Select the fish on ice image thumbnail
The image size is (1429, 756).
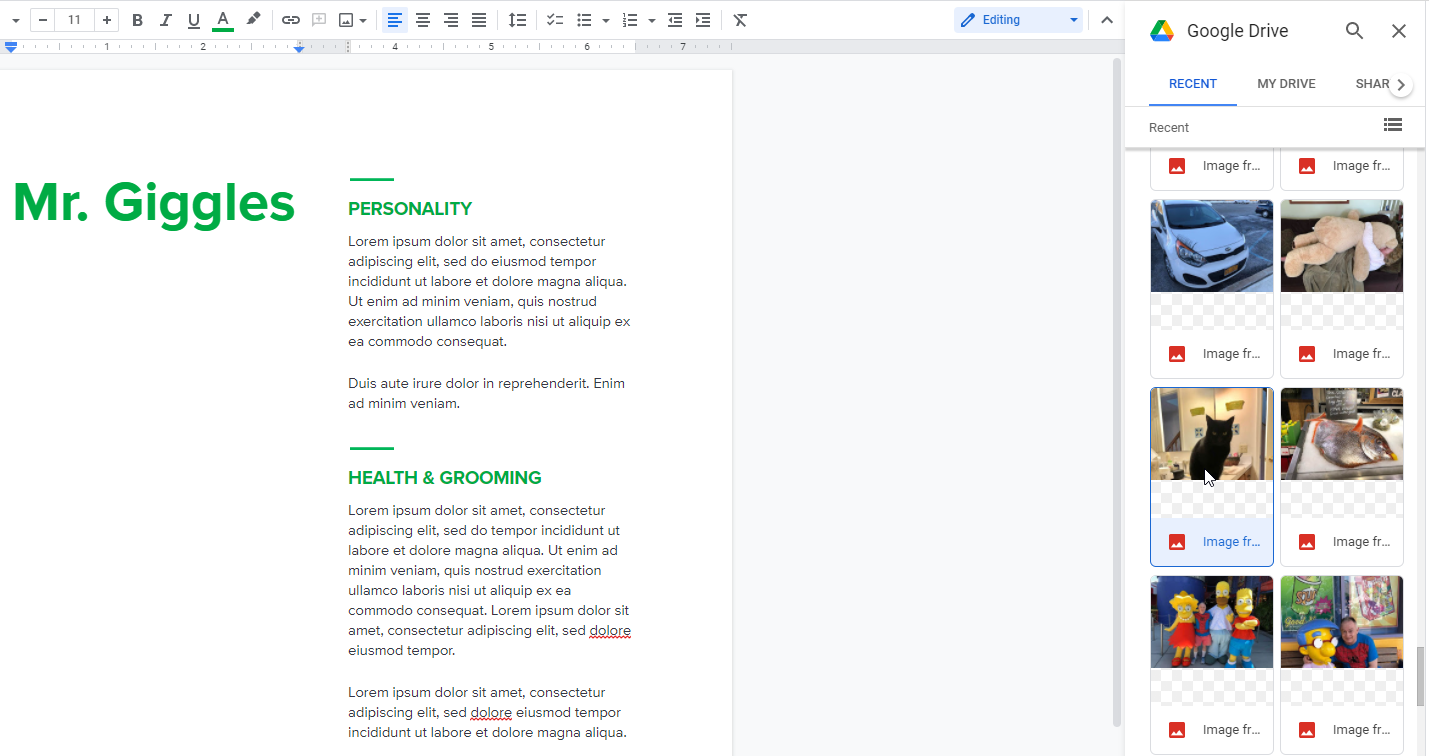pyautogui.click(x=1342, y=434)
